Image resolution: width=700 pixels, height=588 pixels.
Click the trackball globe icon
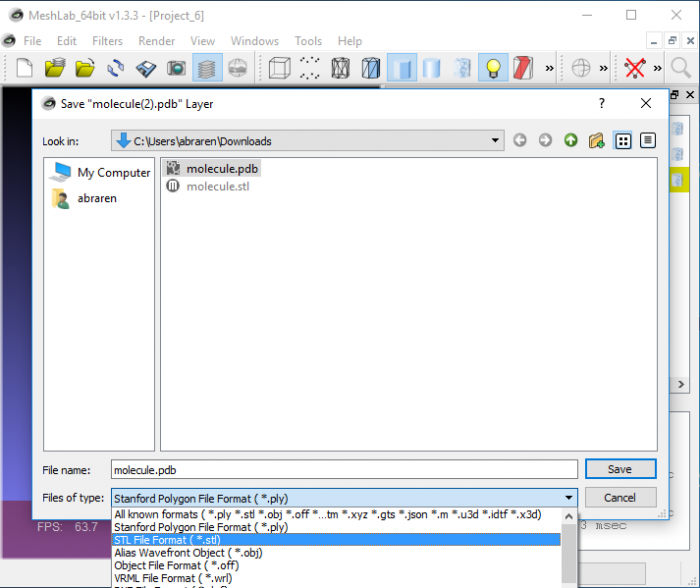coord(581,68)
